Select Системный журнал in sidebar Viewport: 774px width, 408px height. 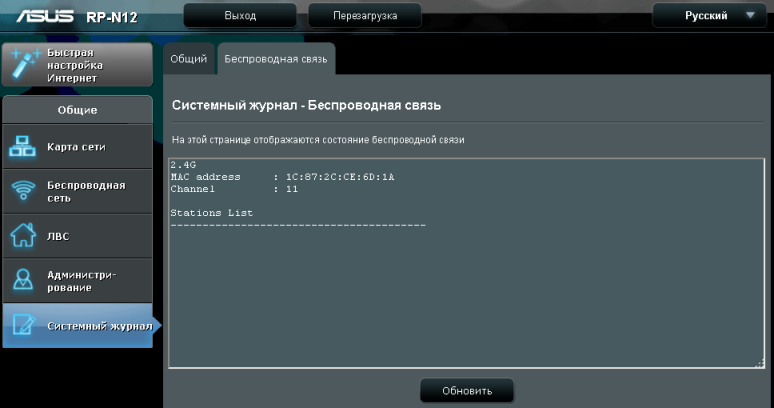coord(77,326)
